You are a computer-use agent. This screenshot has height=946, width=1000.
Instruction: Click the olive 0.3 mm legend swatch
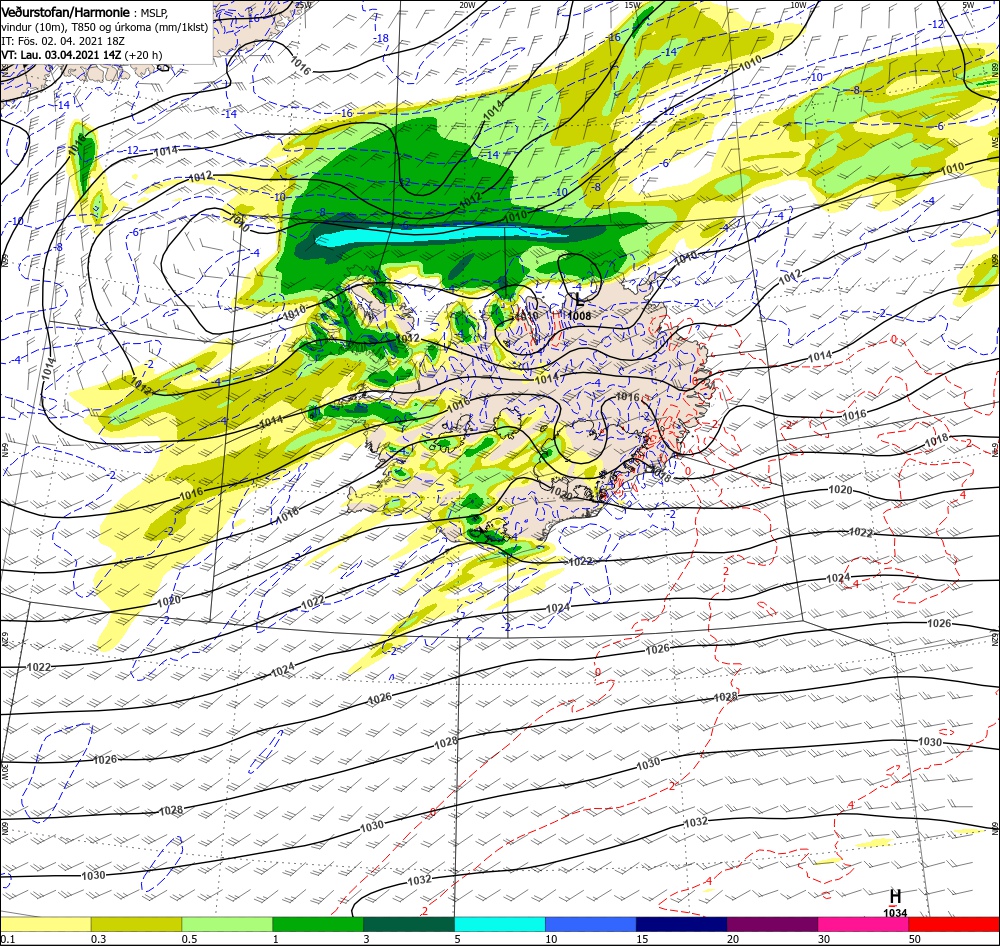pos(136,924)
